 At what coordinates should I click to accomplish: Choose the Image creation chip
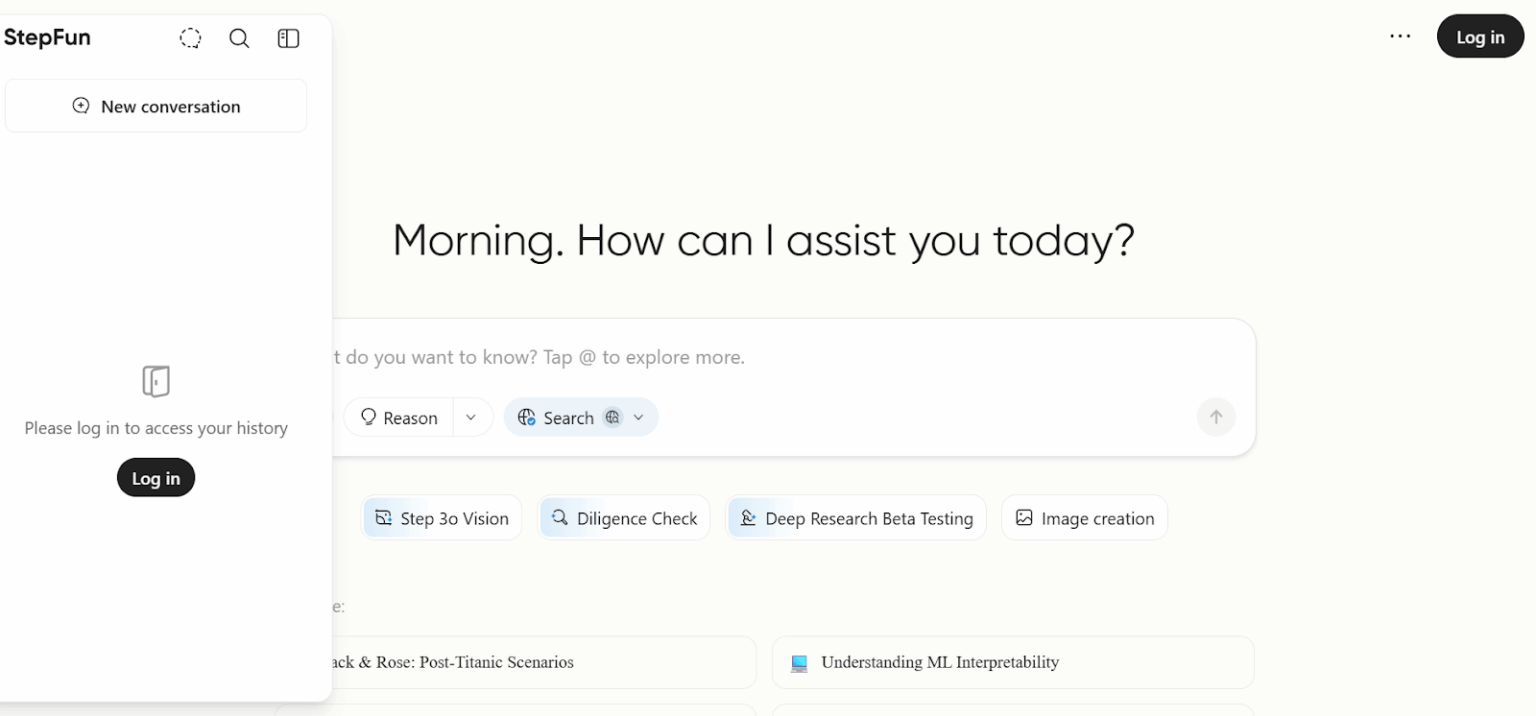click(x=1084, y=518)
